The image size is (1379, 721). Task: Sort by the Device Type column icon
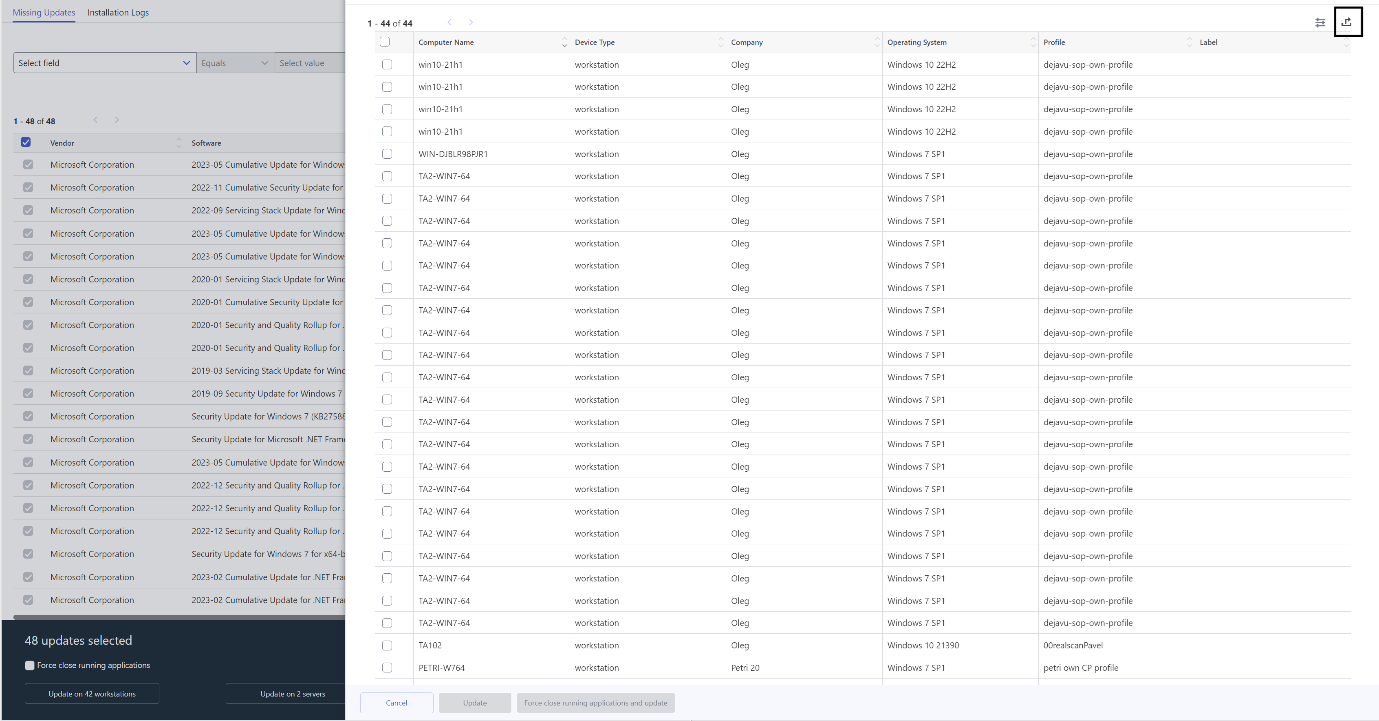tap(721, 43)
